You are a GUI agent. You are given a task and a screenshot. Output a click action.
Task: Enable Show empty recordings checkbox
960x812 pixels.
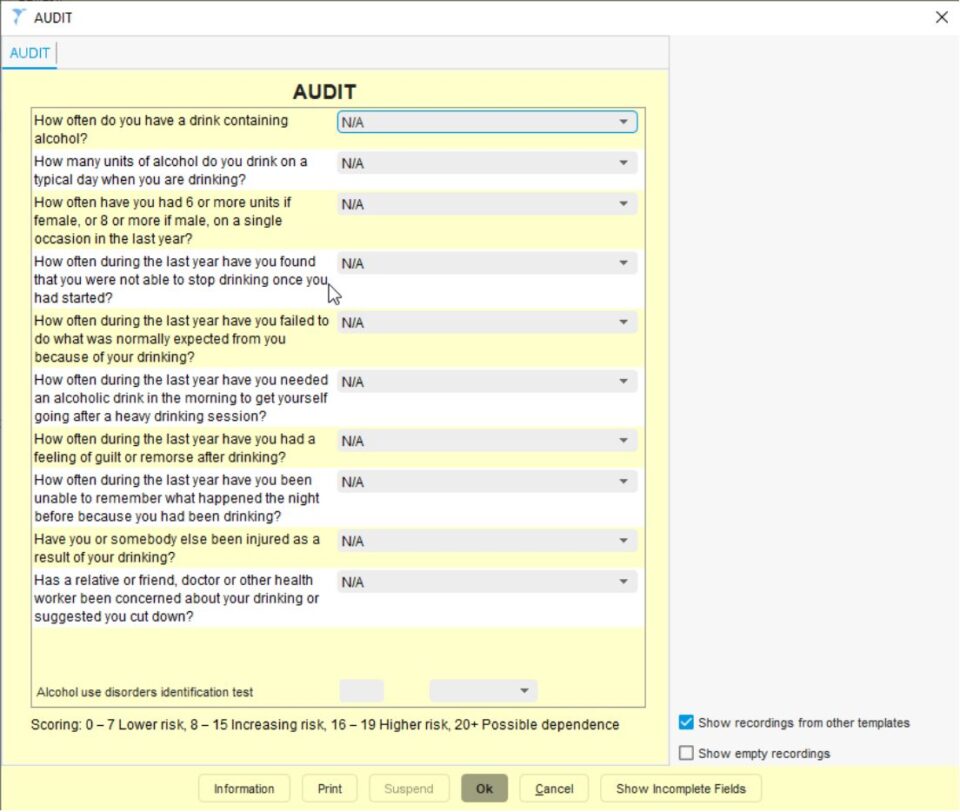tap(686, 753)
